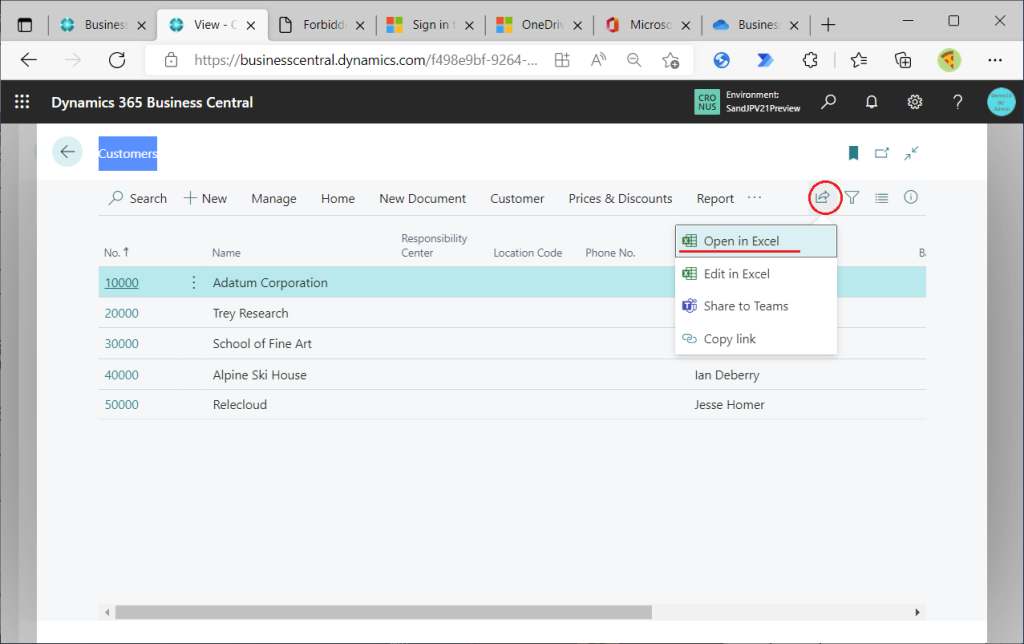Open help question mark icon
Screen dimensions: 1024x644
point(957,102)
